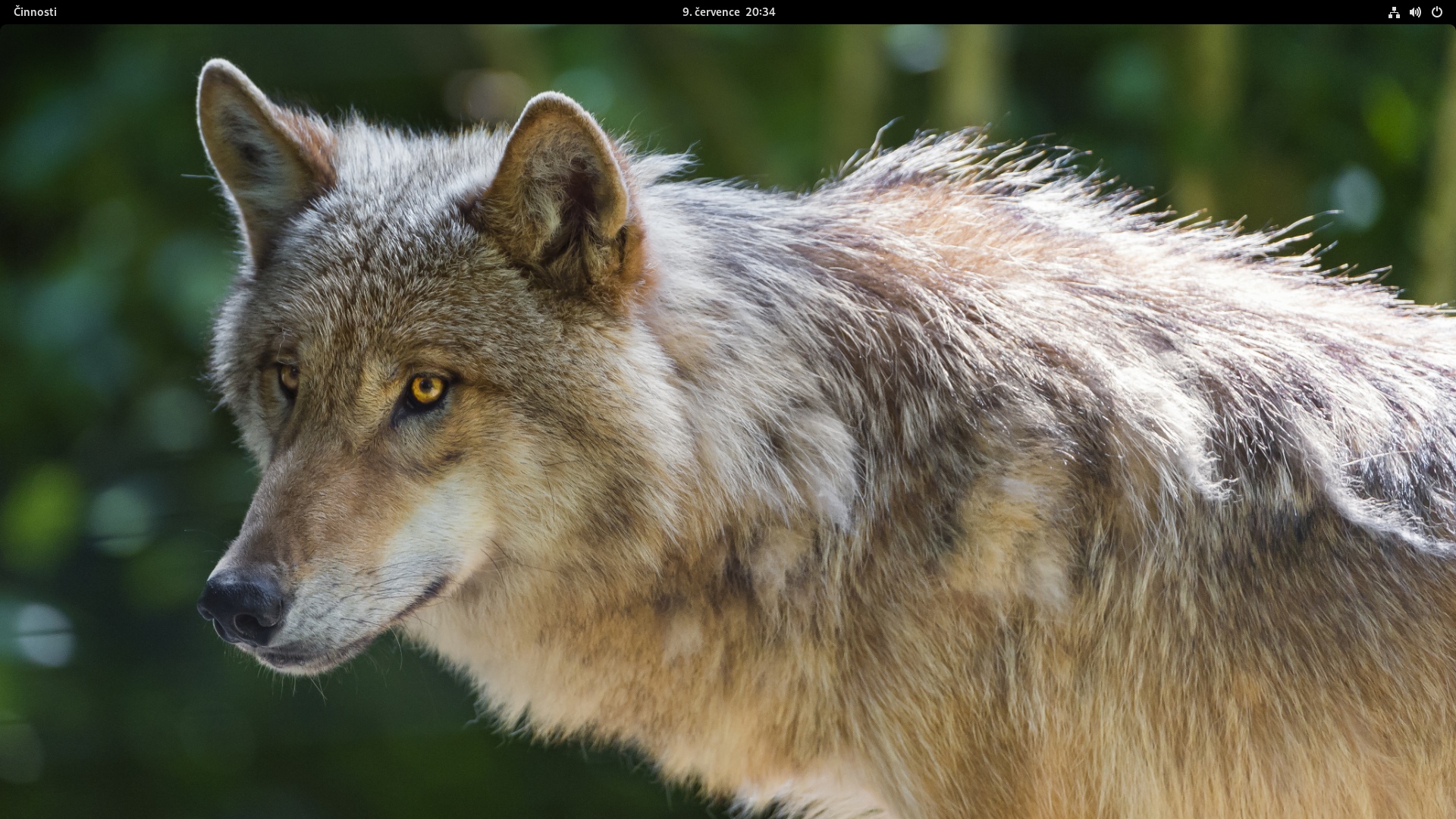Viewport: 1456px width, 819px height.
Task: Click the volume speaker icon
Action: click(x=1415, y=12)
